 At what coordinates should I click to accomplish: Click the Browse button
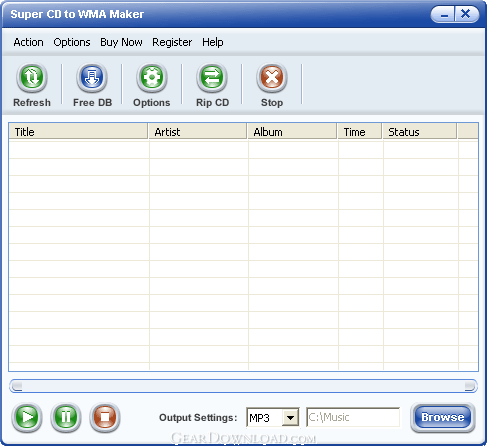(443, 417)
